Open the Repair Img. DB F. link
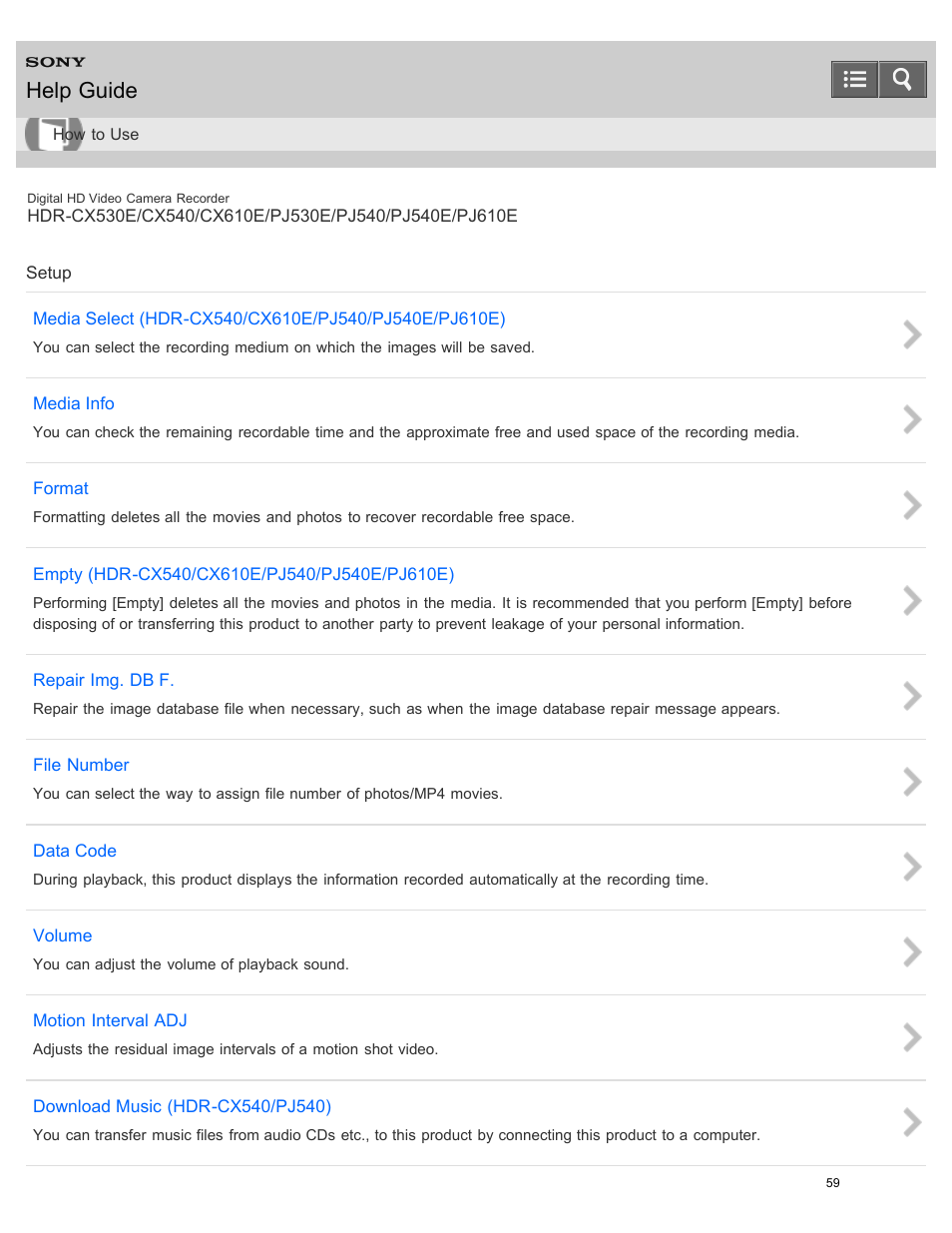The width and height of the screenshot is (952, 1233). [104, 680]
